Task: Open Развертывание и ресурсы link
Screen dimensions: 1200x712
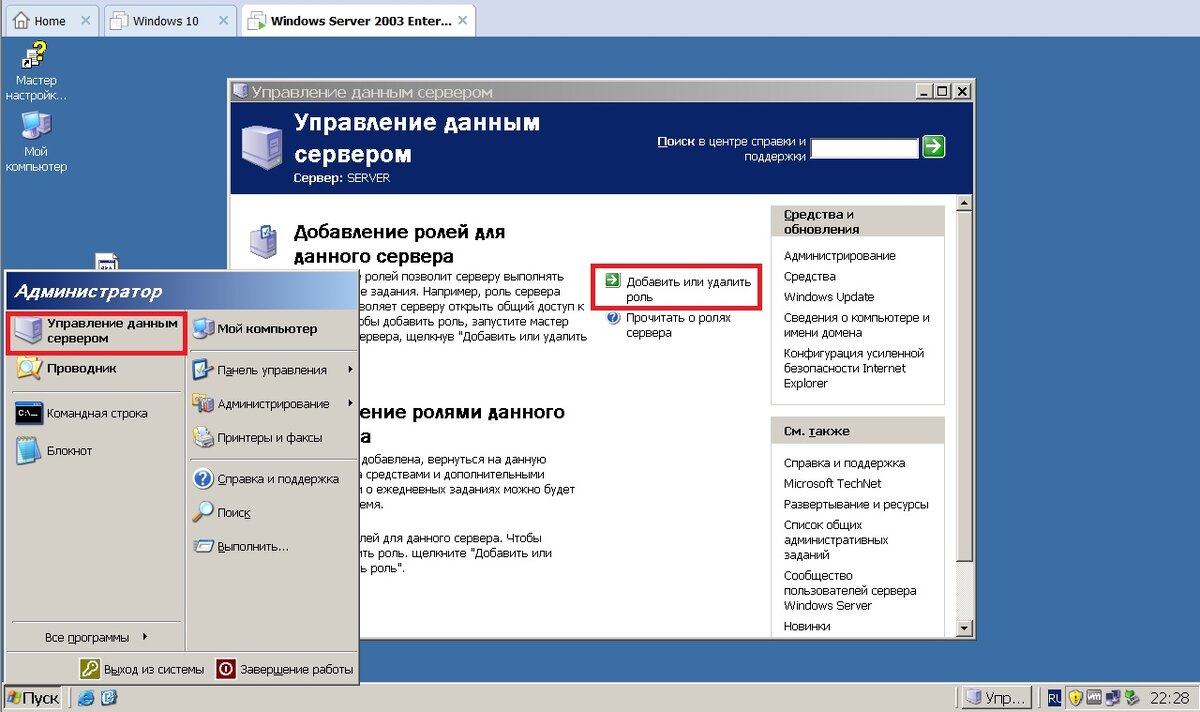Action: (856, 504)
